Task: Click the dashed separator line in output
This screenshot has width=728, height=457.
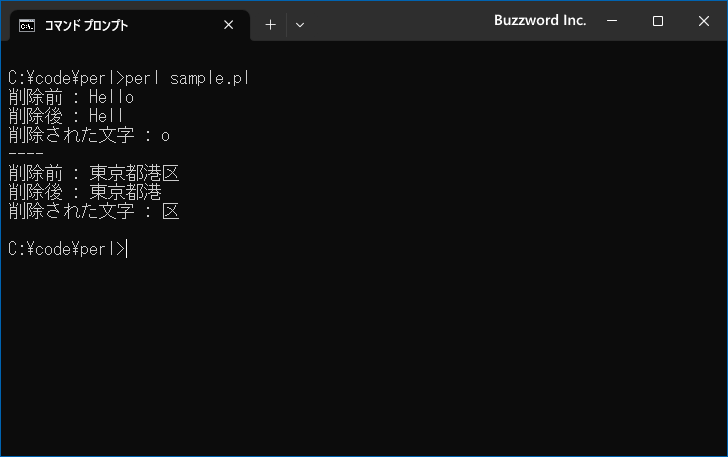Action: 26,153
